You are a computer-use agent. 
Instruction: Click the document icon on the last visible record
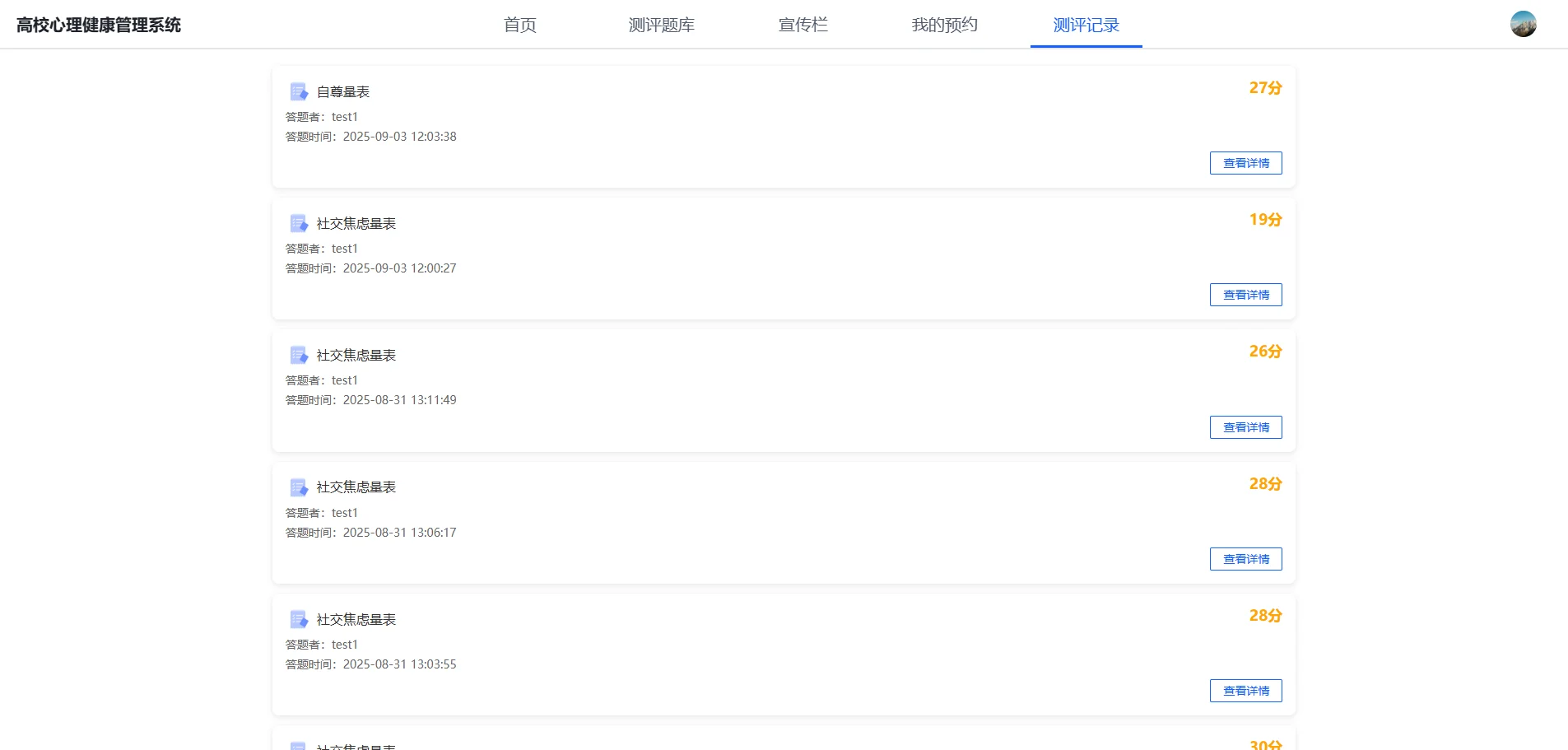coord(297,619)
